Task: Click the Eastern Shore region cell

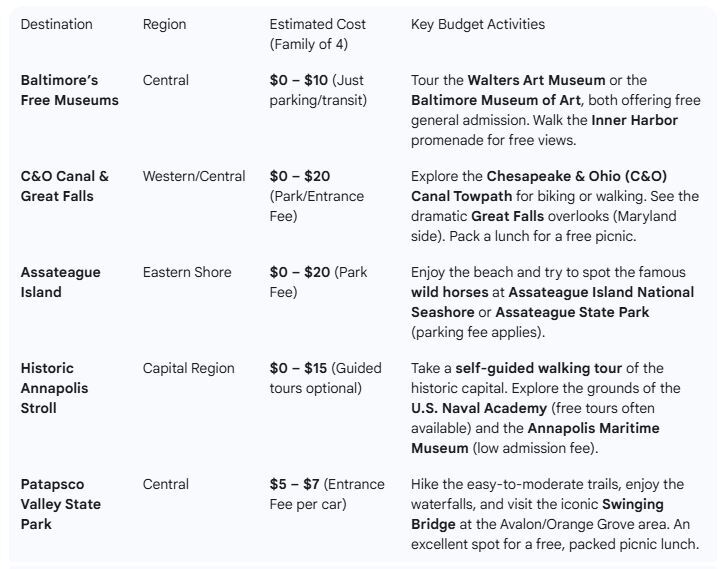Action: coord(187,272)
